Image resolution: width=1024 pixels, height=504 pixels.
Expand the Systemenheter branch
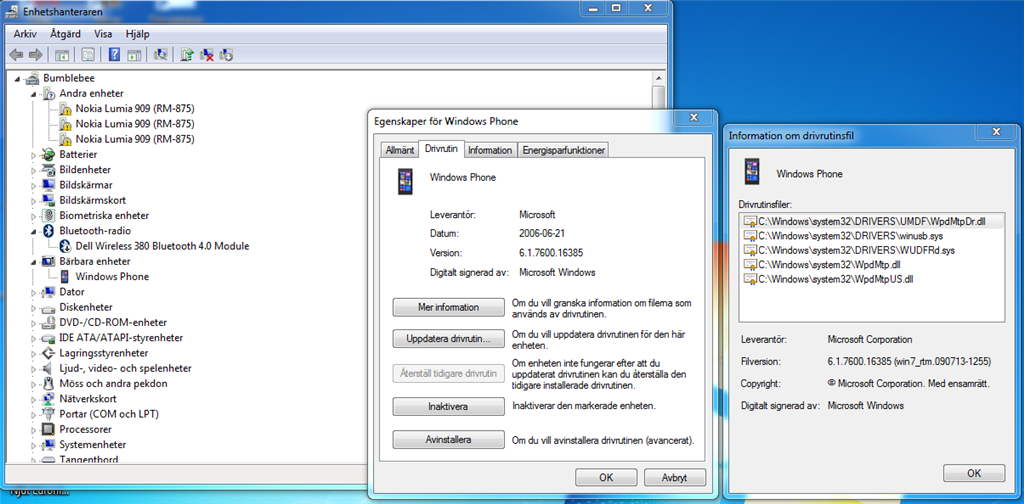(34, 445)
